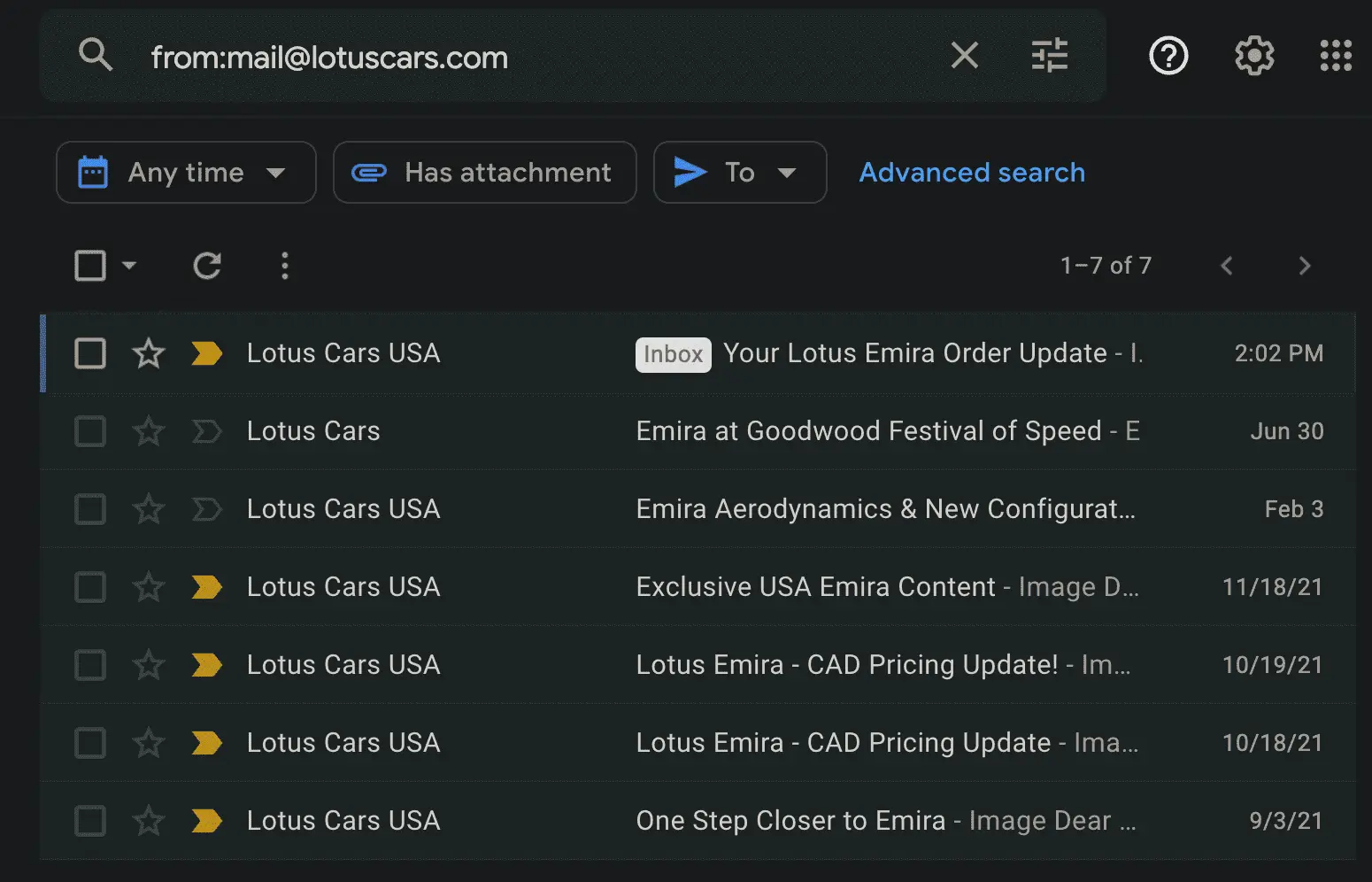Open the Google apps grid
The width and height of the screenshot is (1372, 882).
pos(1335,56)
